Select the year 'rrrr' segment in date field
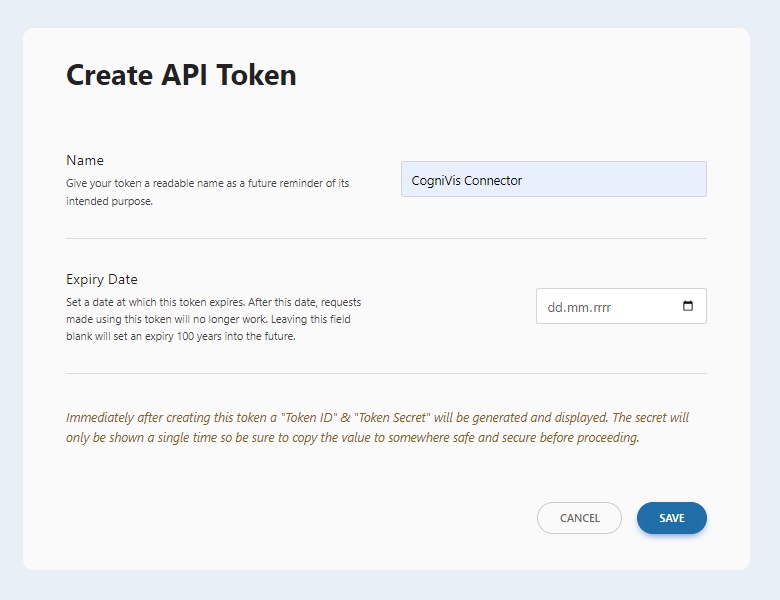This screenshot has width=780, height=600. click(x=602, y=307)
